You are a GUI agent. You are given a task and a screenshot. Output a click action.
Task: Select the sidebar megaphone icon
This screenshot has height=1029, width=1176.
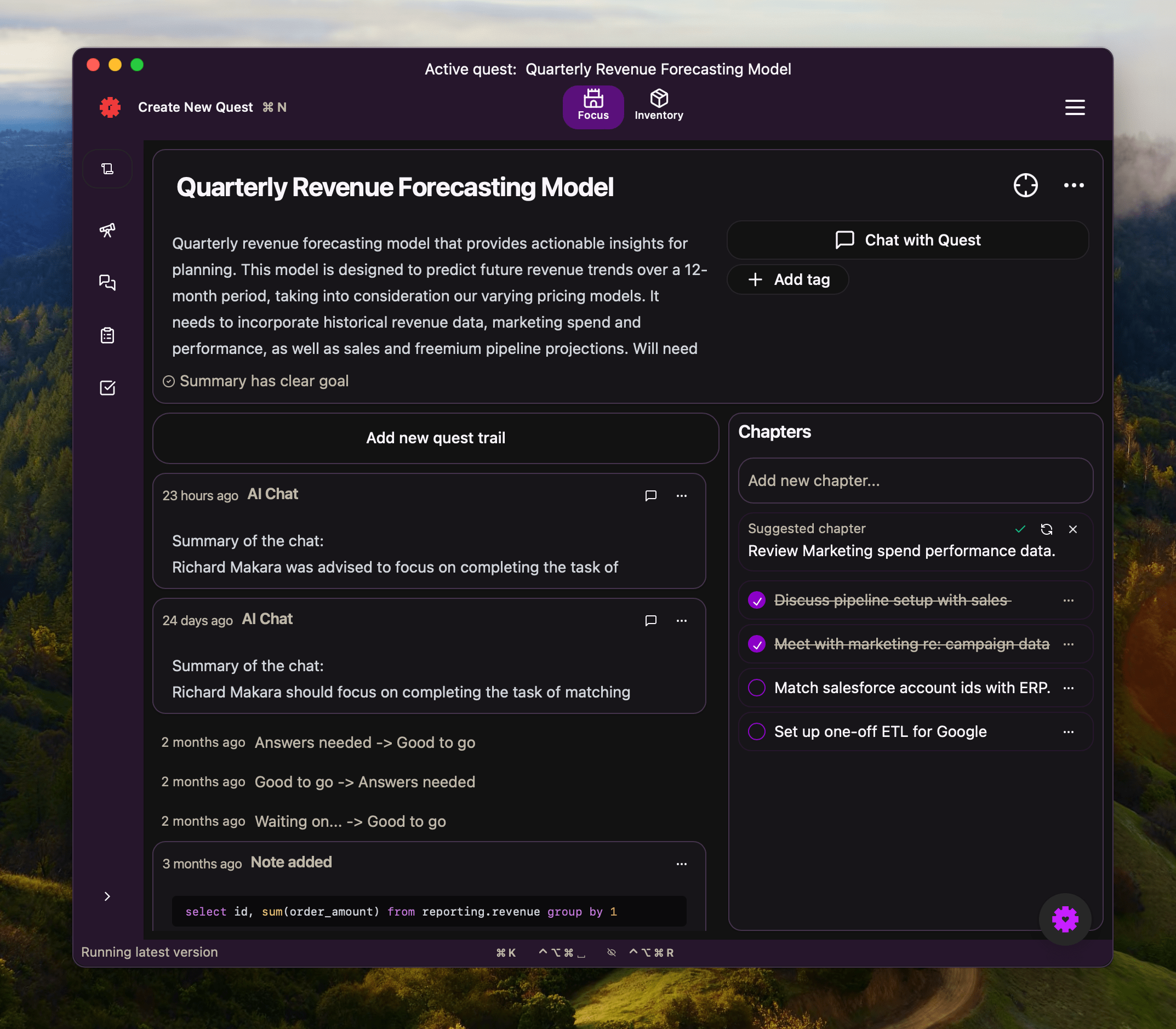point(108,228)
